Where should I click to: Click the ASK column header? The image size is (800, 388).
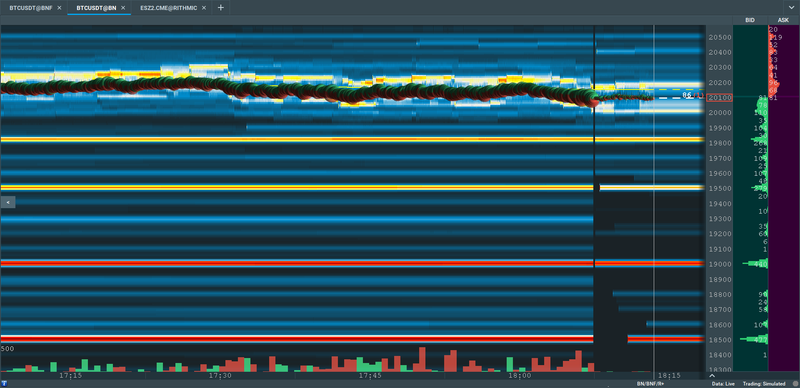point(783,20)
